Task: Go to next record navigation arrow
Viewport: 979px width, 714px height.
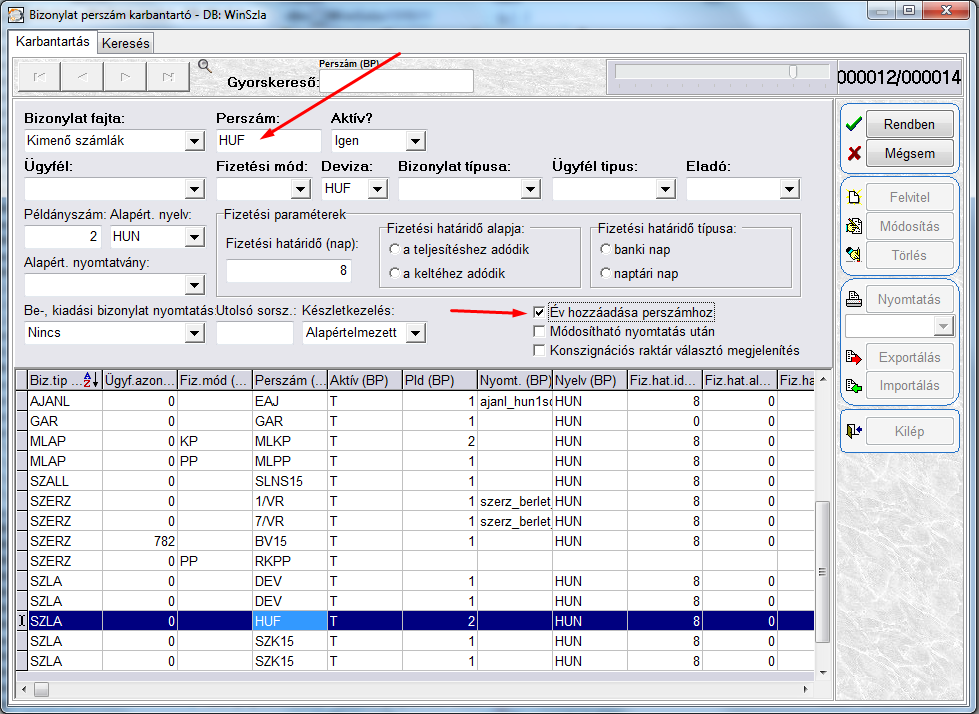Action: (125, 76)
